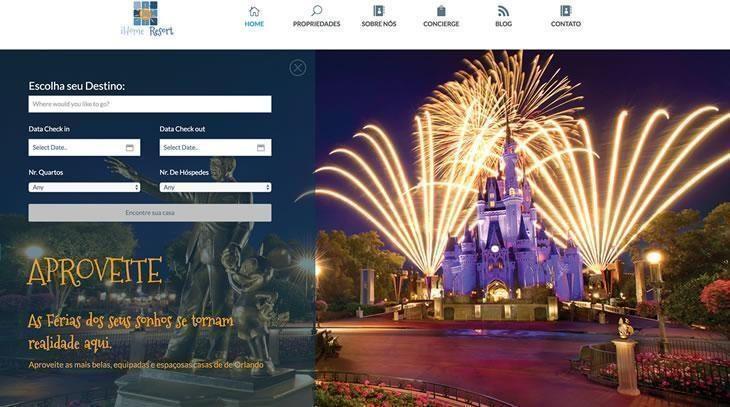730x407 pixels.
Task: Click the BLOG navigation link
Action: pyautogui.click(x=503, y=24)
